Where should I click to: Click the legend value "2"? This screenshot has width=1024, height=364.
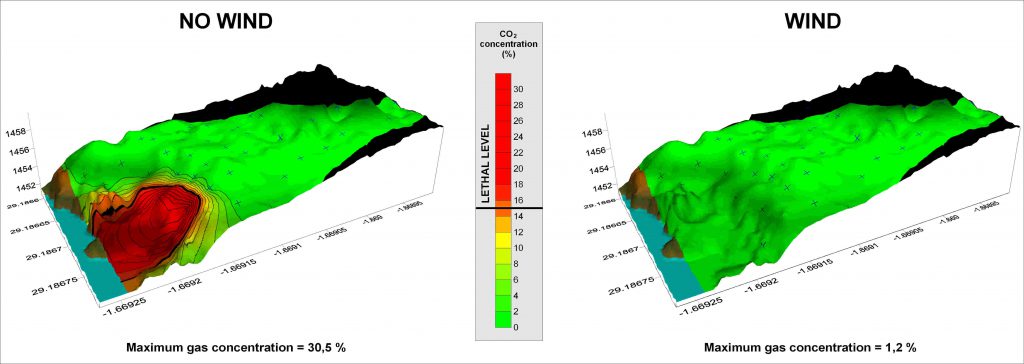pos(517,311)
